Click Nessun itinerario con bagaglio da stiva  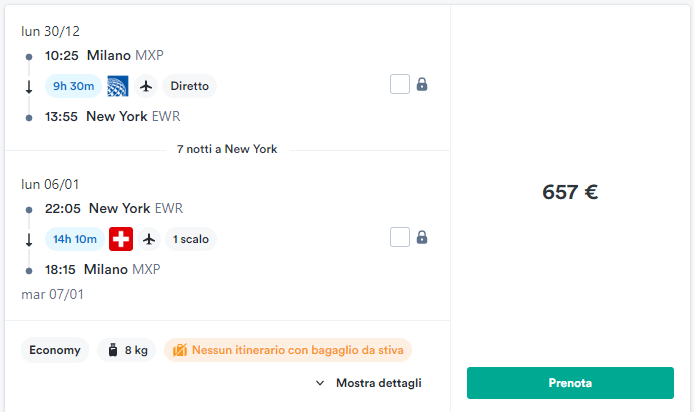click(x=297, y=350)
